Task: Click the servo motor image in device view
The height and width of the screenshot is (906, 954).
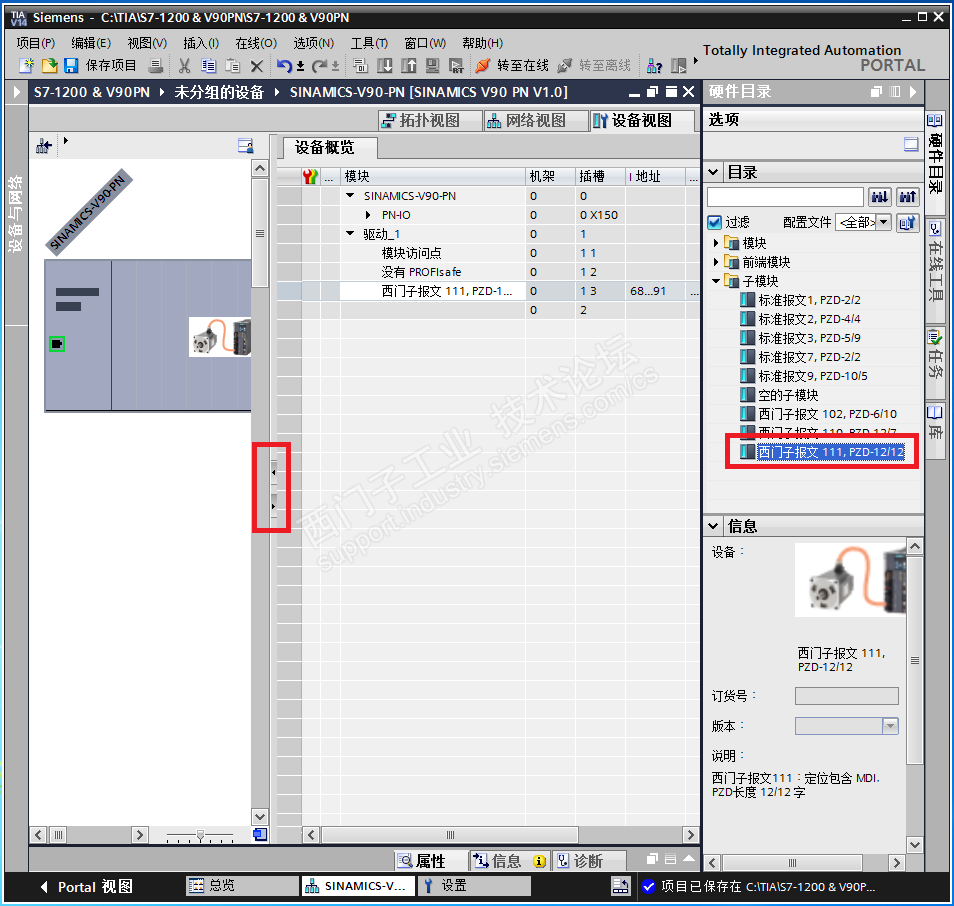Action: (220, 336)
